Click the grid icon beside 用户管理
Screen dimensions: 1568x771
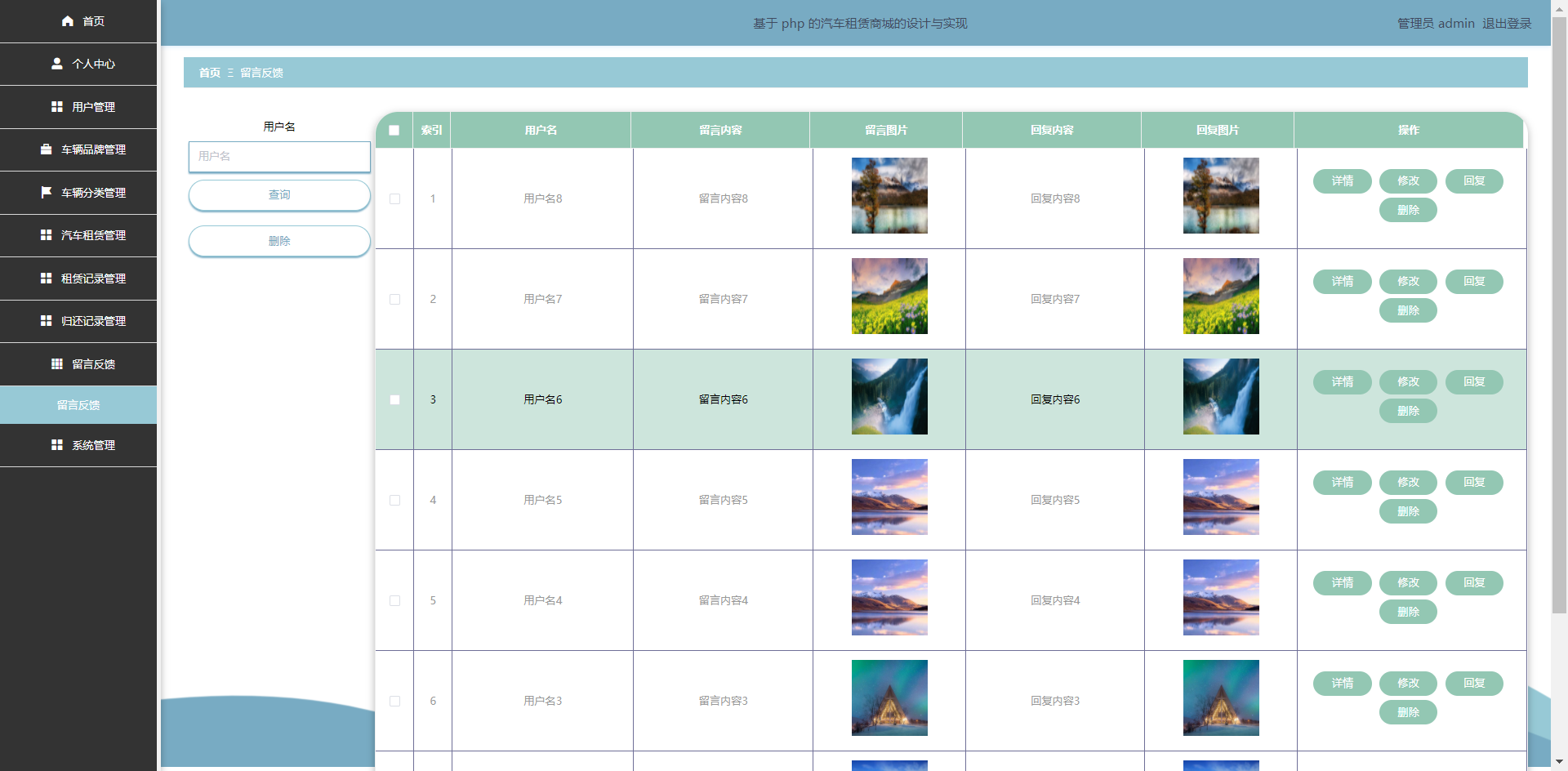coord(57,107)
